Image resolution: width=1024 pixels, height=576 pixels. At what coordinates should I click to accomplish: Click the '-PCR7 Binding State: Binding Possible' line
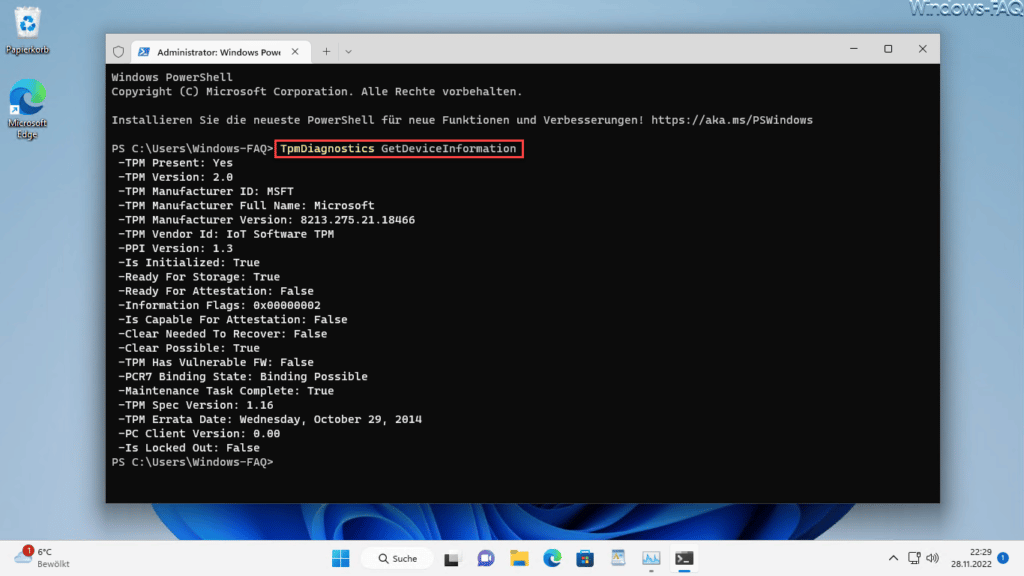[x=243, y=377]
